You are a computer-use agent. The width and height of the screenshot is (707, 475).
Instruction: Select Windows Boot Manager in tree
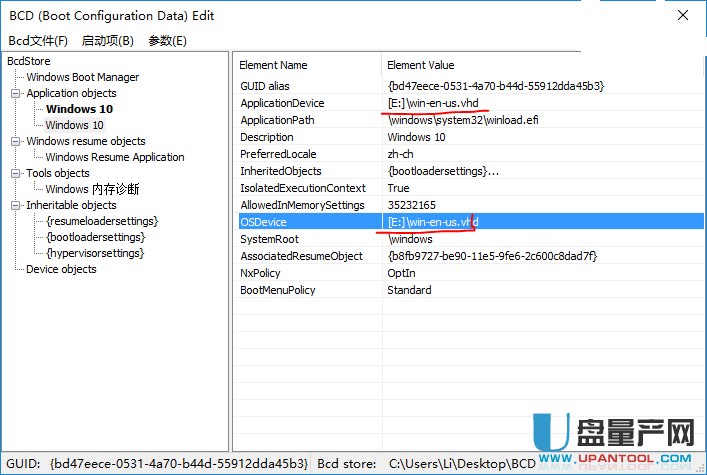click(x=82, y=77)
